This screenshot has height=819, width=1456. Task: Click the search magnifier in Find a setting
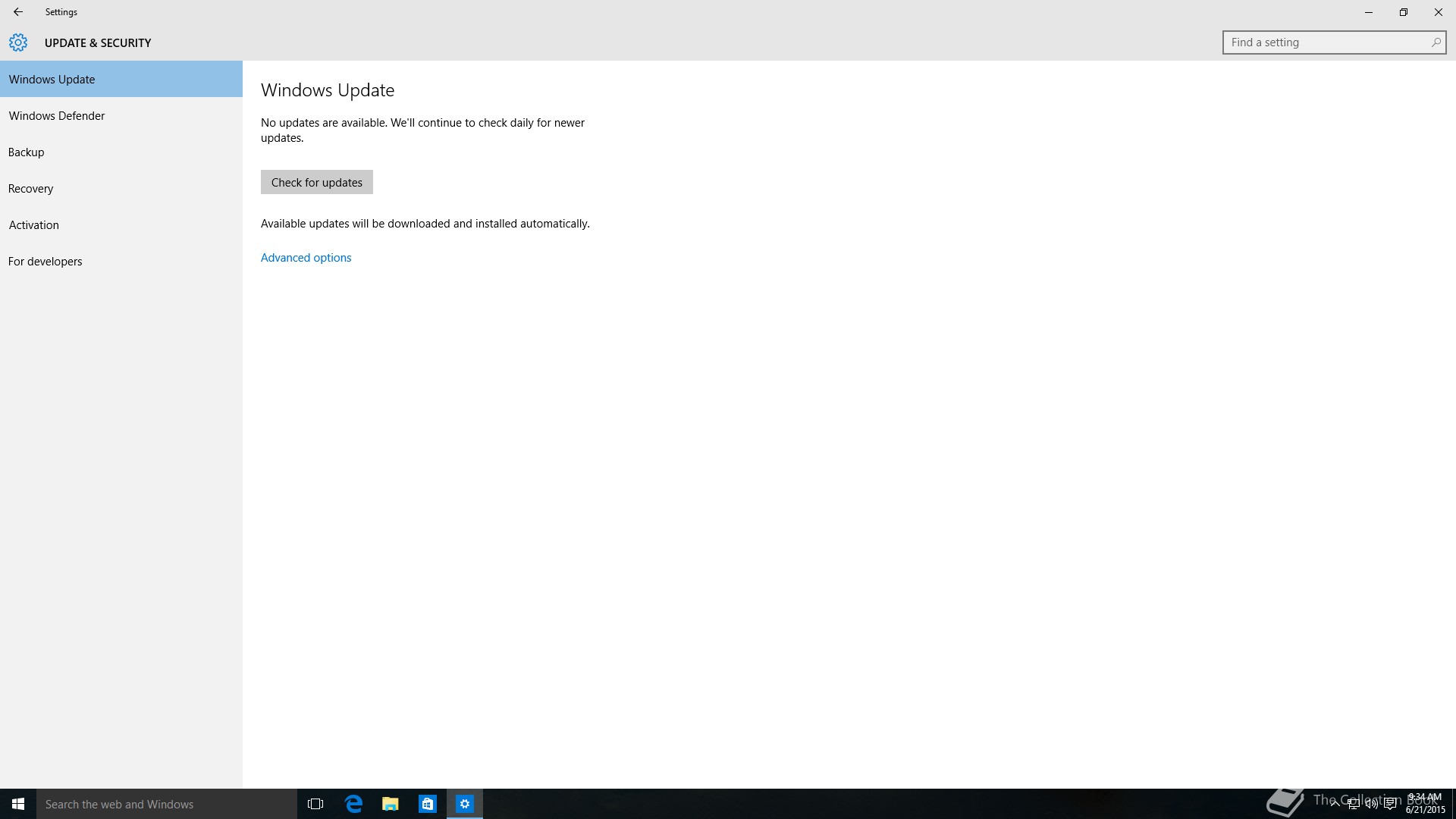click(x=1436, y=42)
